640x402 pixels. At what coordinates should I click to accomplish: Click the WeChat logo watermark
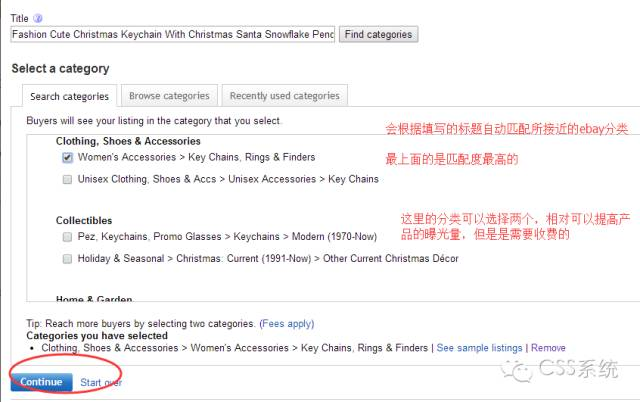(521, 371)
